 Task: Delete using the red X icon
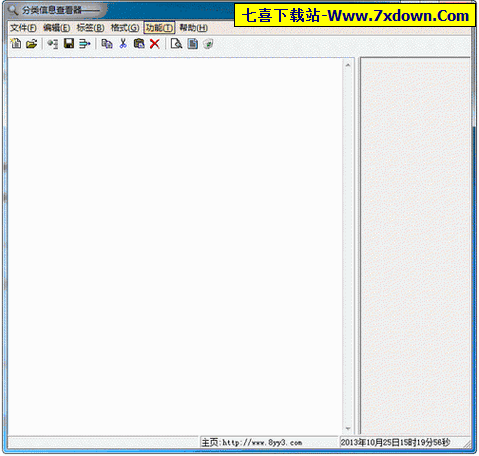[155, 44]
